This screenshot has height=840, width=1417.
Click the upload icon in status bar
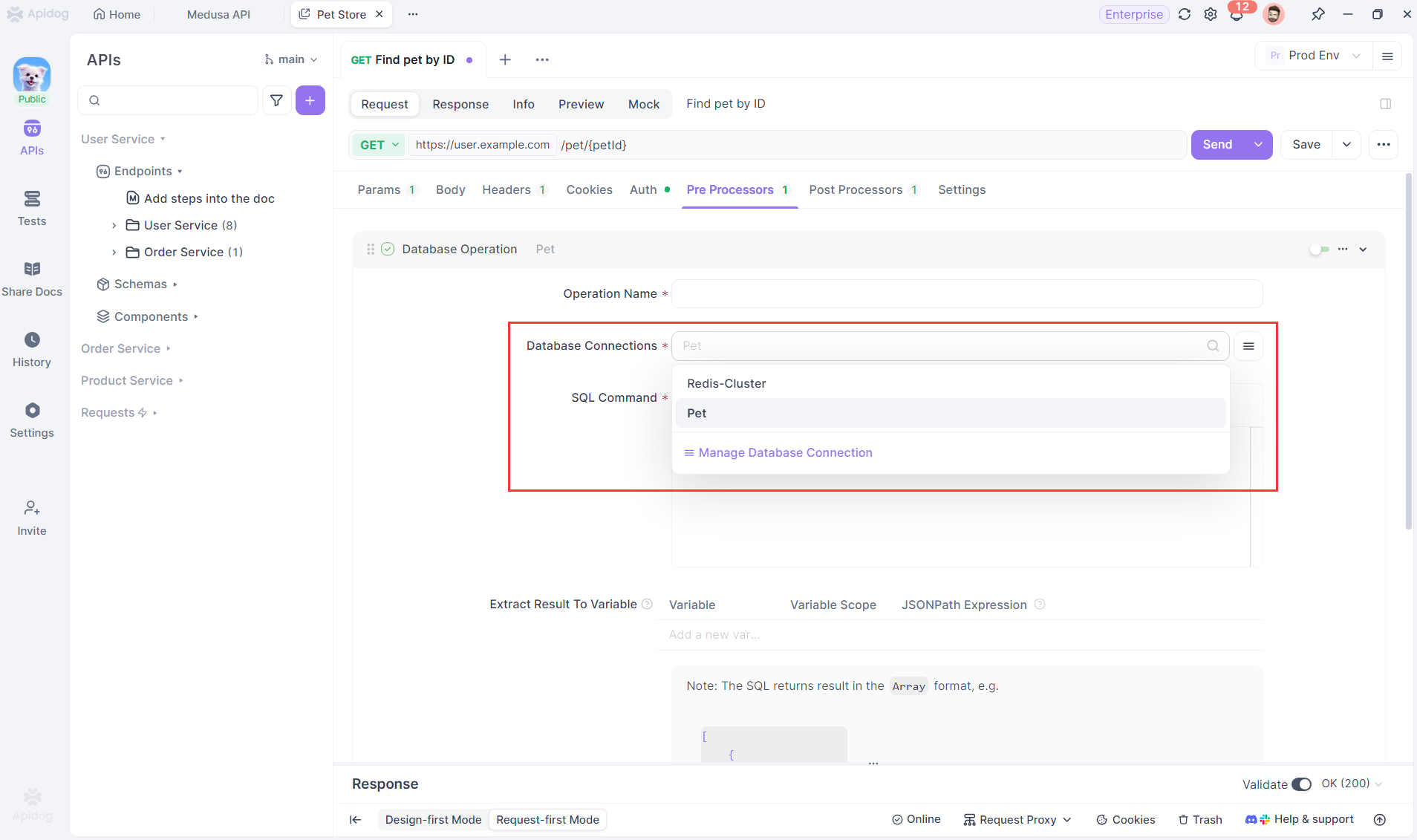[1380, 820]
